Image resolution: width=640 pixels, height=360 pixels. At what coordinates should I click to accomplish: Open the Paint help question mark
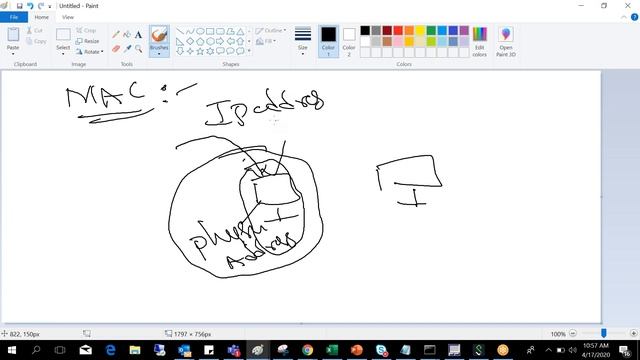(634, 17)
